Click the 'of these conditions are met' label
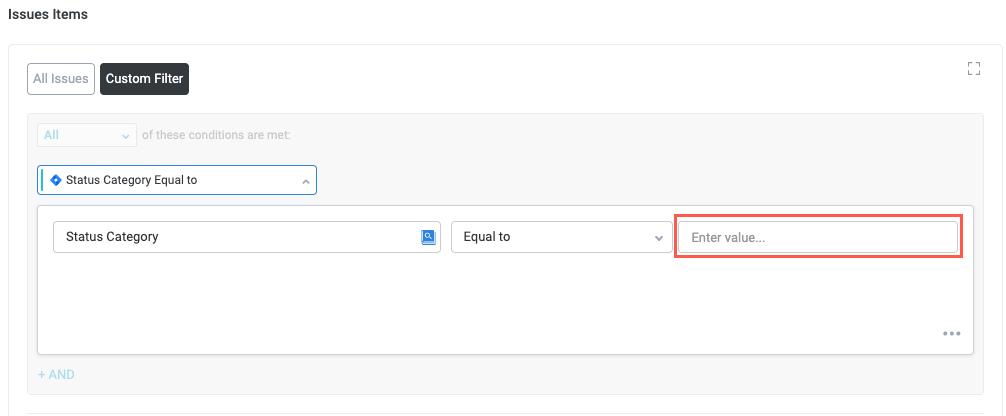Viewport: 1006px width, 416px height. pyautogui.click(x=216, y=135)
